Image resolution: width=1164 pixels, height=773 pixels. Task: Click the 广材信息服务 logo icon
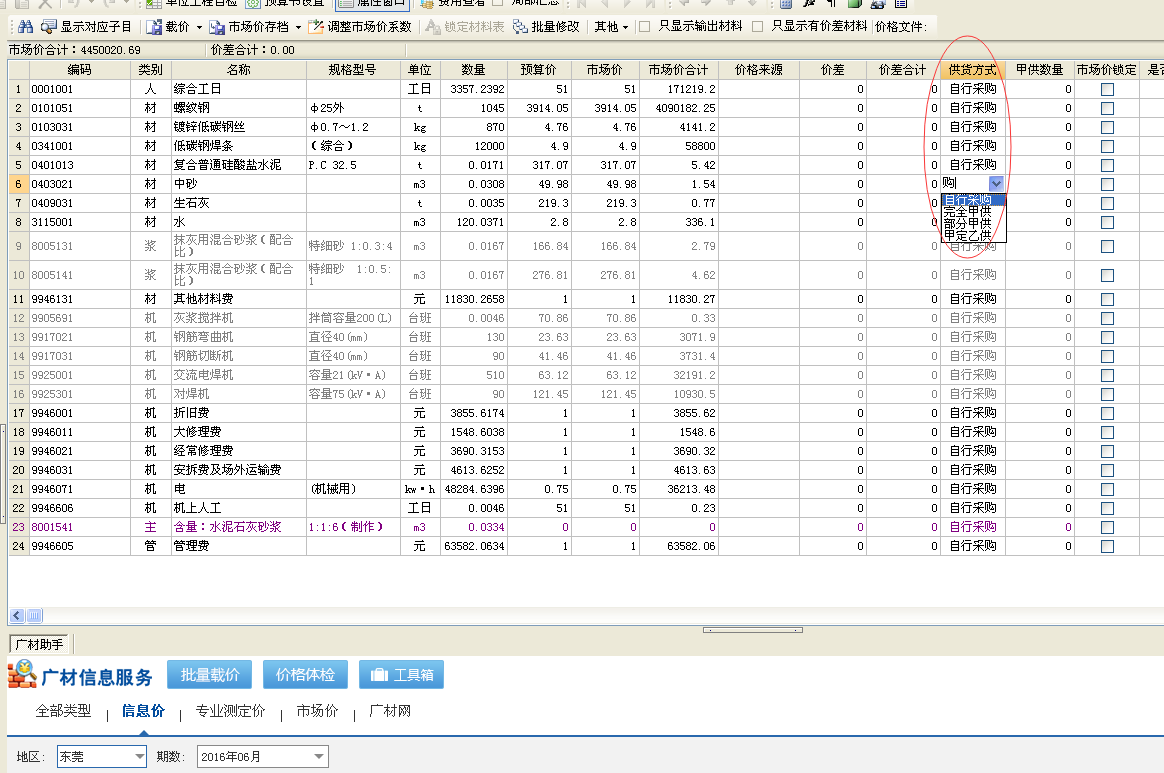[22, 674]
